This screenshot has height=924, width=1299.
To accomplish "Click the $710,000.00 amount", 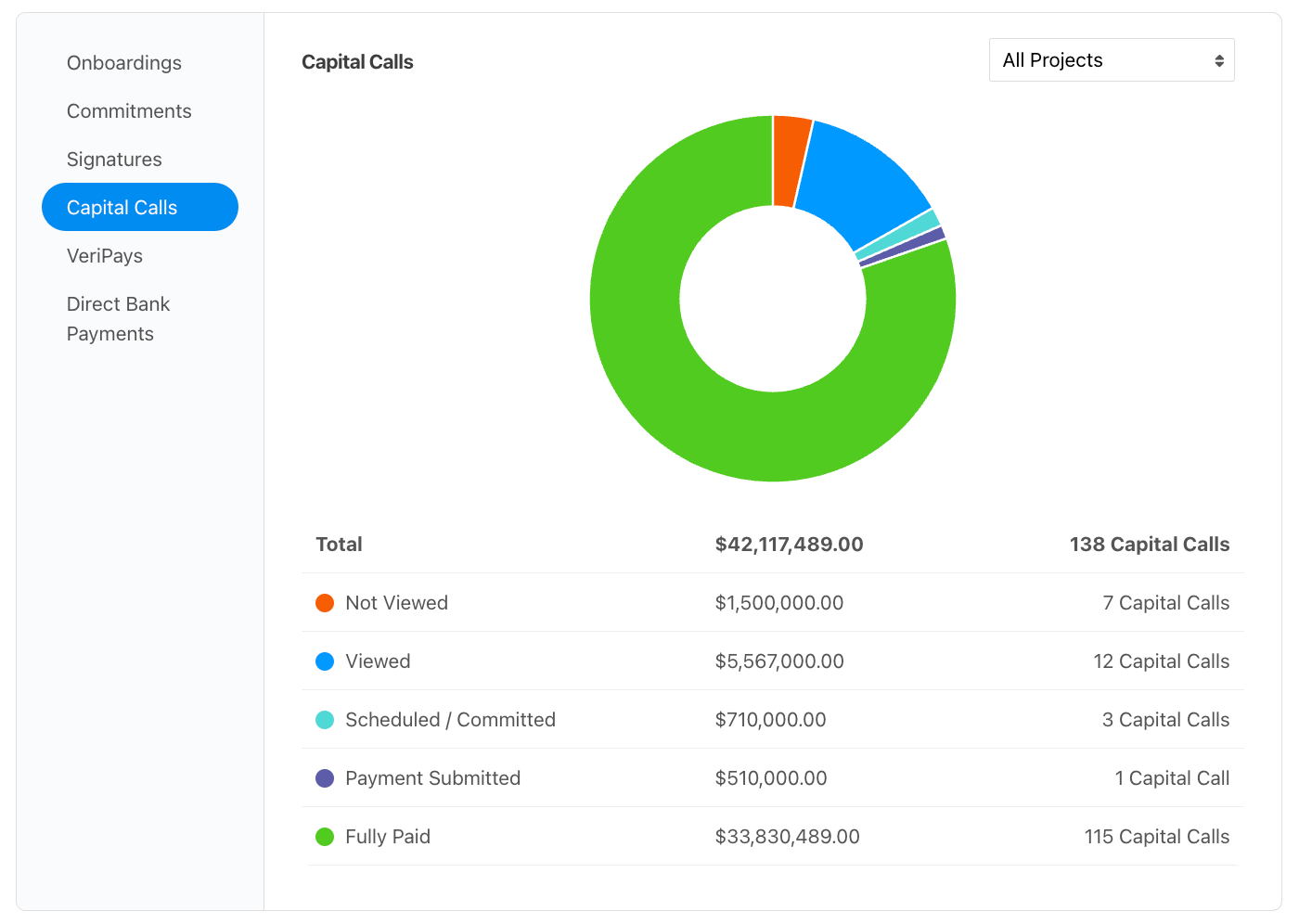I will click(770, 720).
